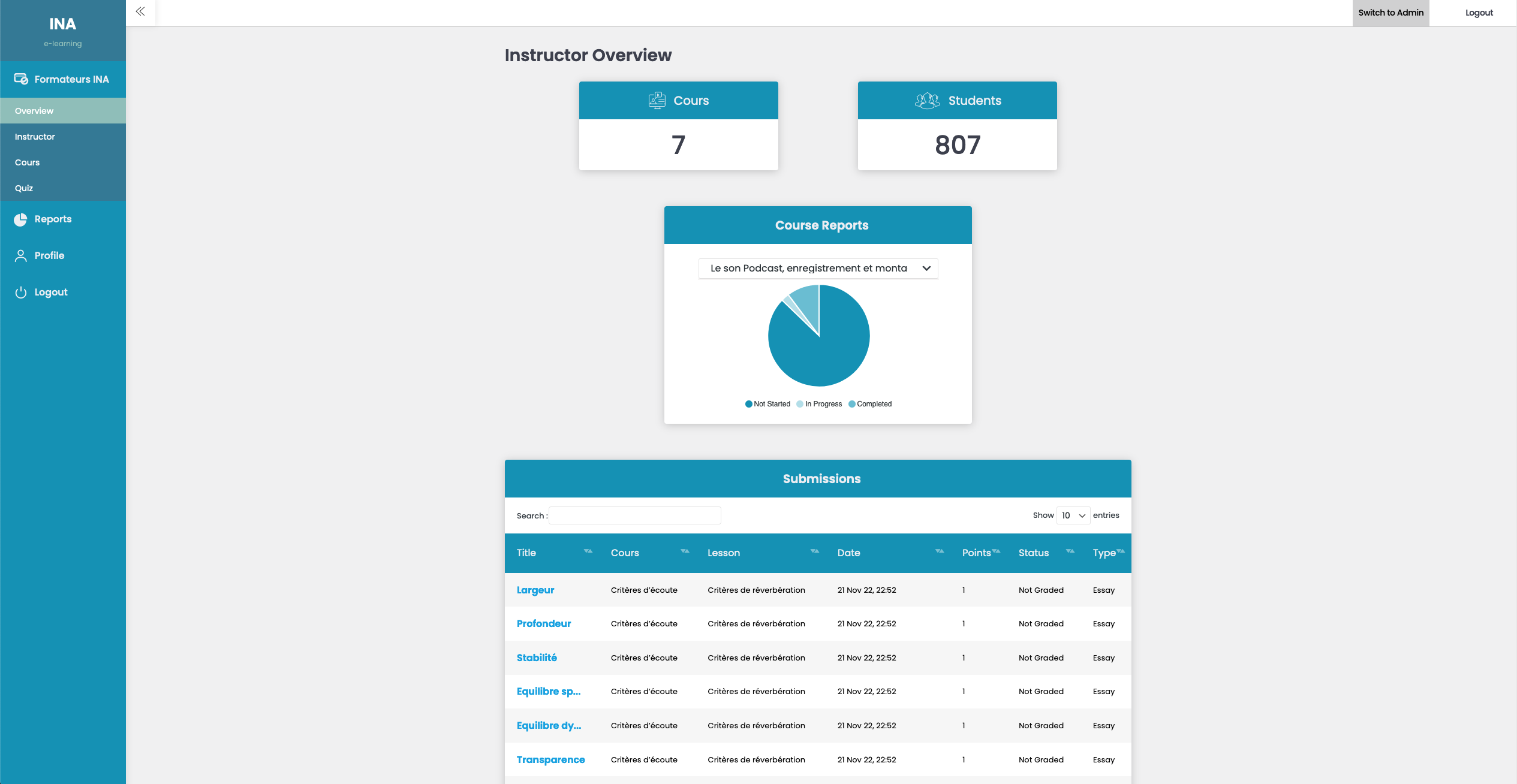Open the Instructor sidebar menu item
1517x784 pixels.
point(35,137)
